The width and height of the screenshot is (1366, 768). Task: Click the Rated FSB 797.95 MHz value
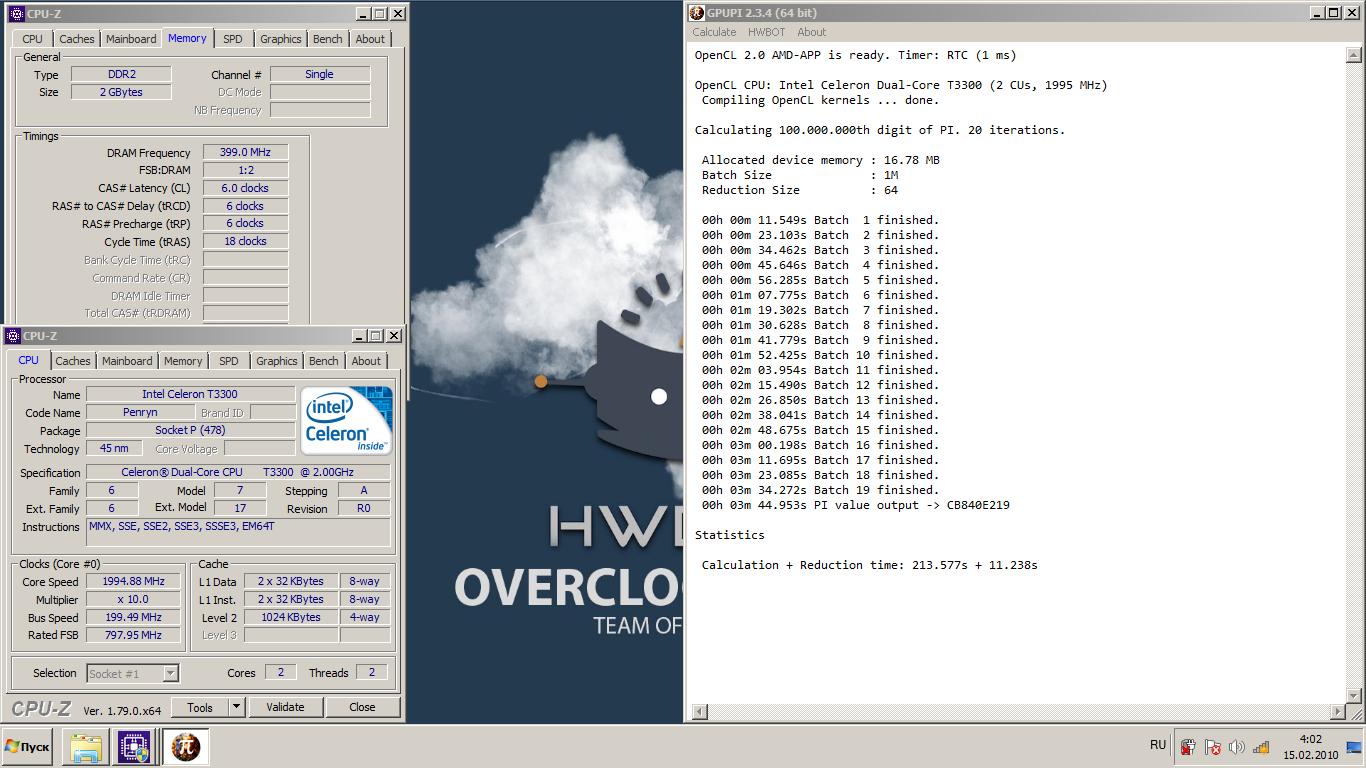point(133,635)
